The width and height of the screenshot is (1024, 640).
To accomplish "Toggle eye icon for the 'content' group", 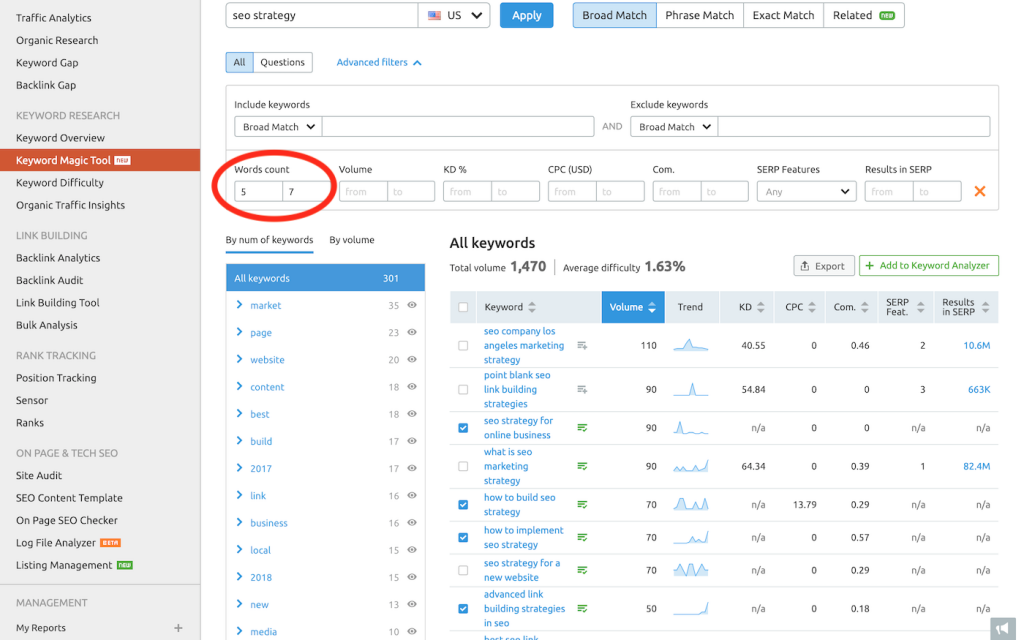I will pyautogui.click(x=412, y=387).
